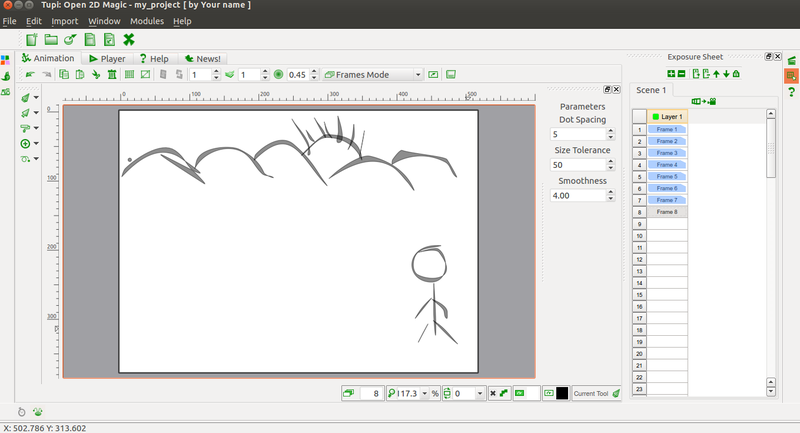Open the Frames Mode dropdown

tap(373, 74)
